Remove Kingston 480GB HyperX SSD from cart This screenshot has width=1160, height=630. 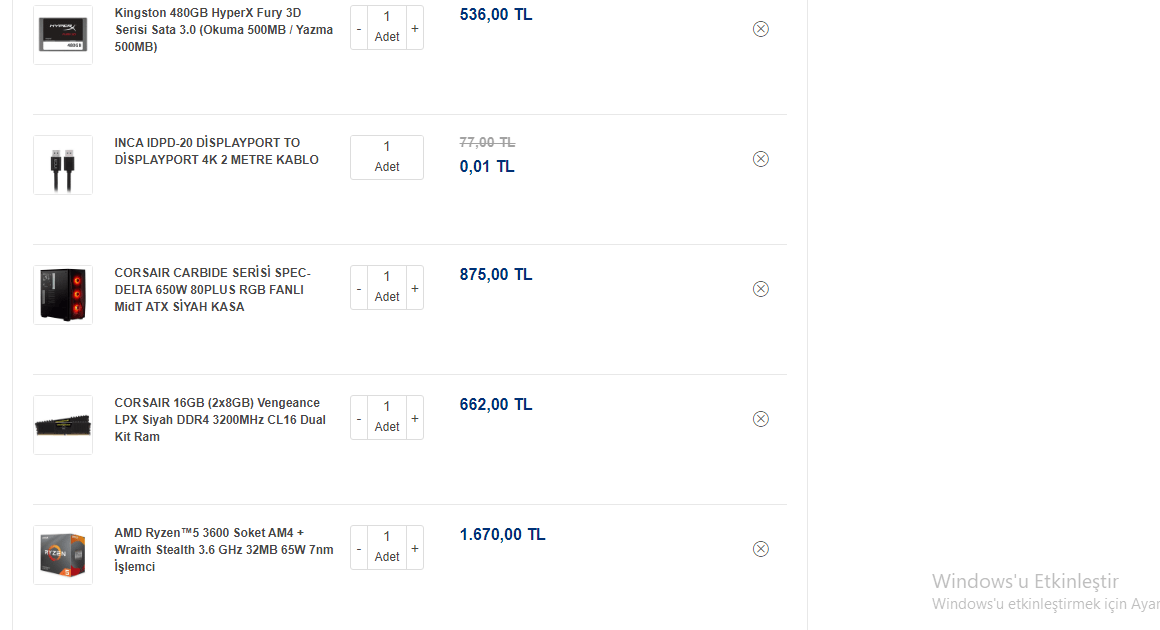click(x=760, y=29)
